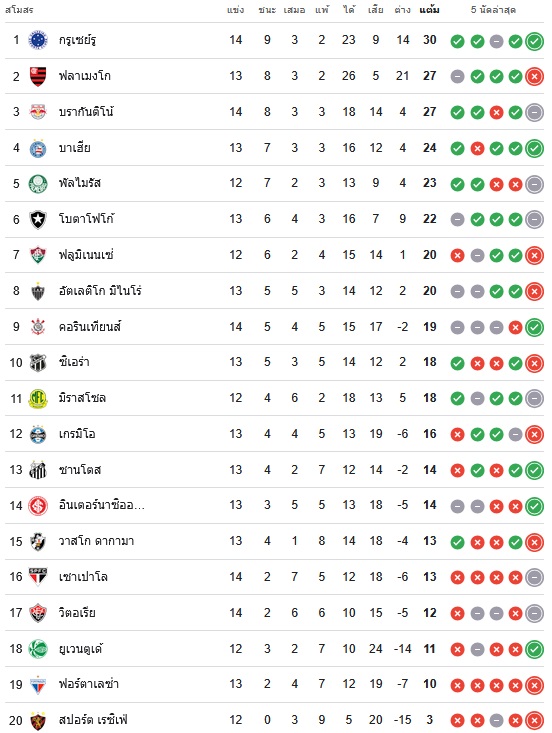The height and width of the screenshot is (733, 552).
Task: Click Flamengo's latest match loss indicator
Action: tap(534, 77)
